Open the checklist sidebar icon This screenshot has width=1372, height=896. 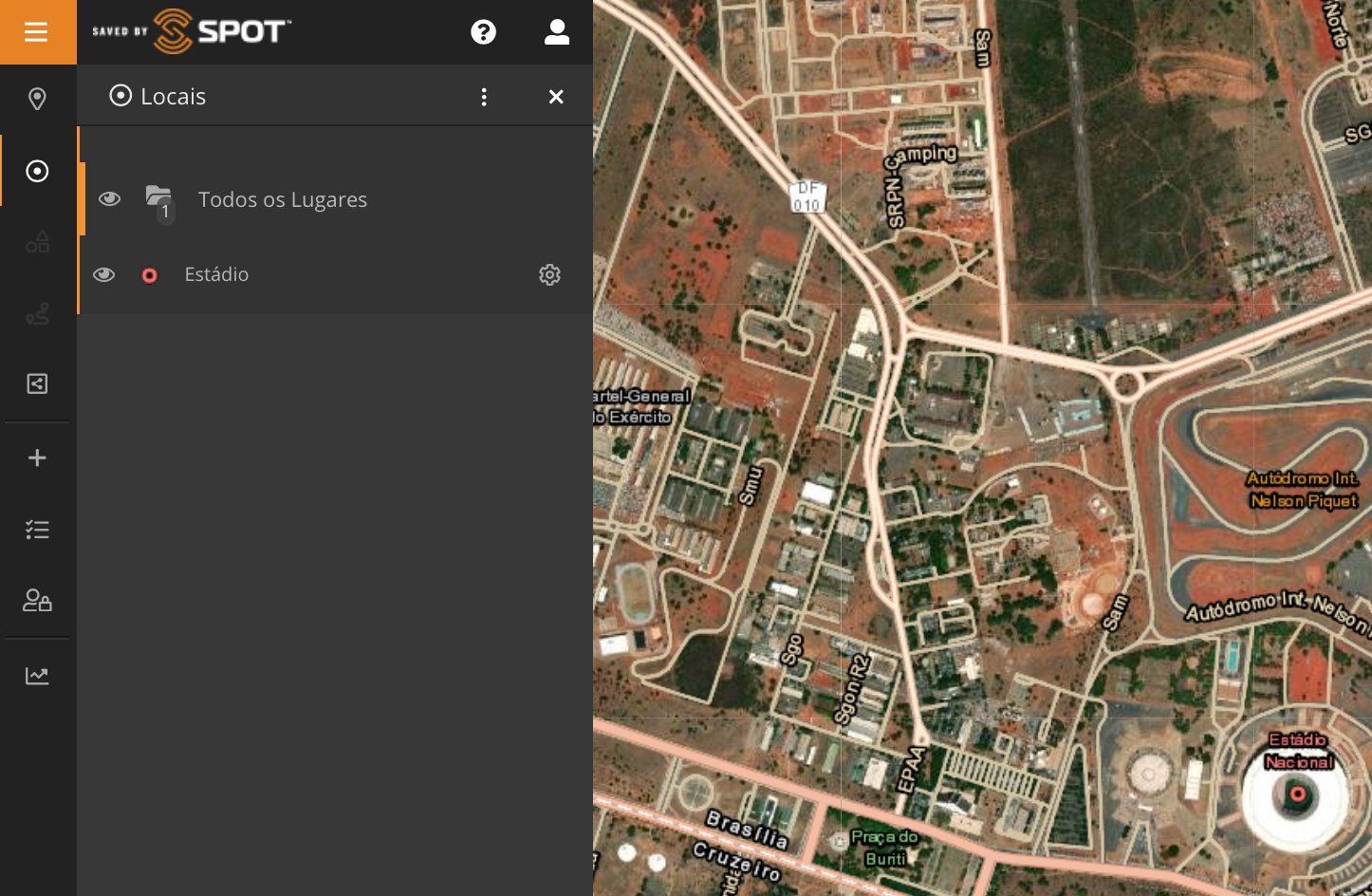(37, 530)
